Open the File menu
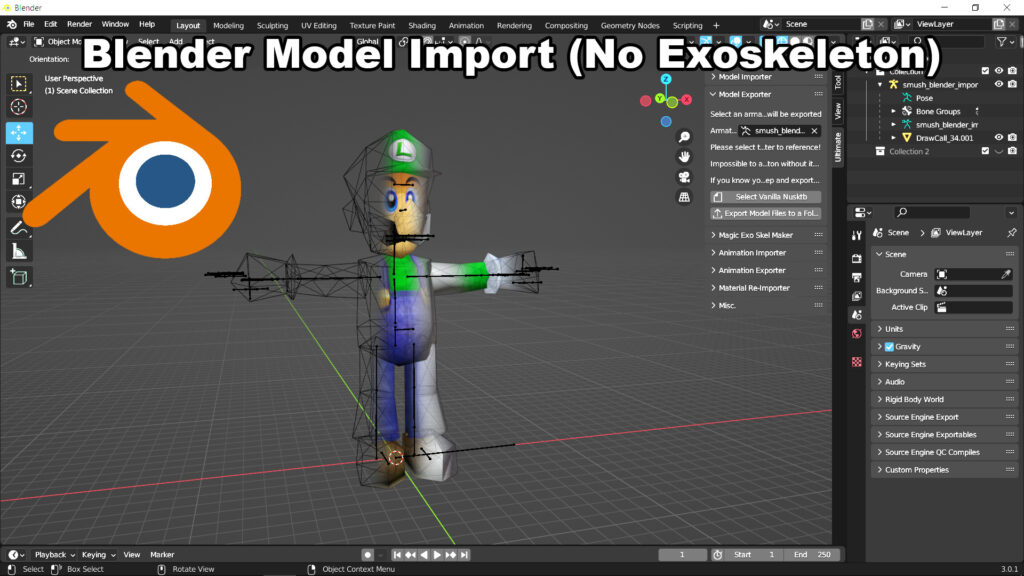Image resolution: width=1024 pixels, height=576 pixels. tap(29, 24)
